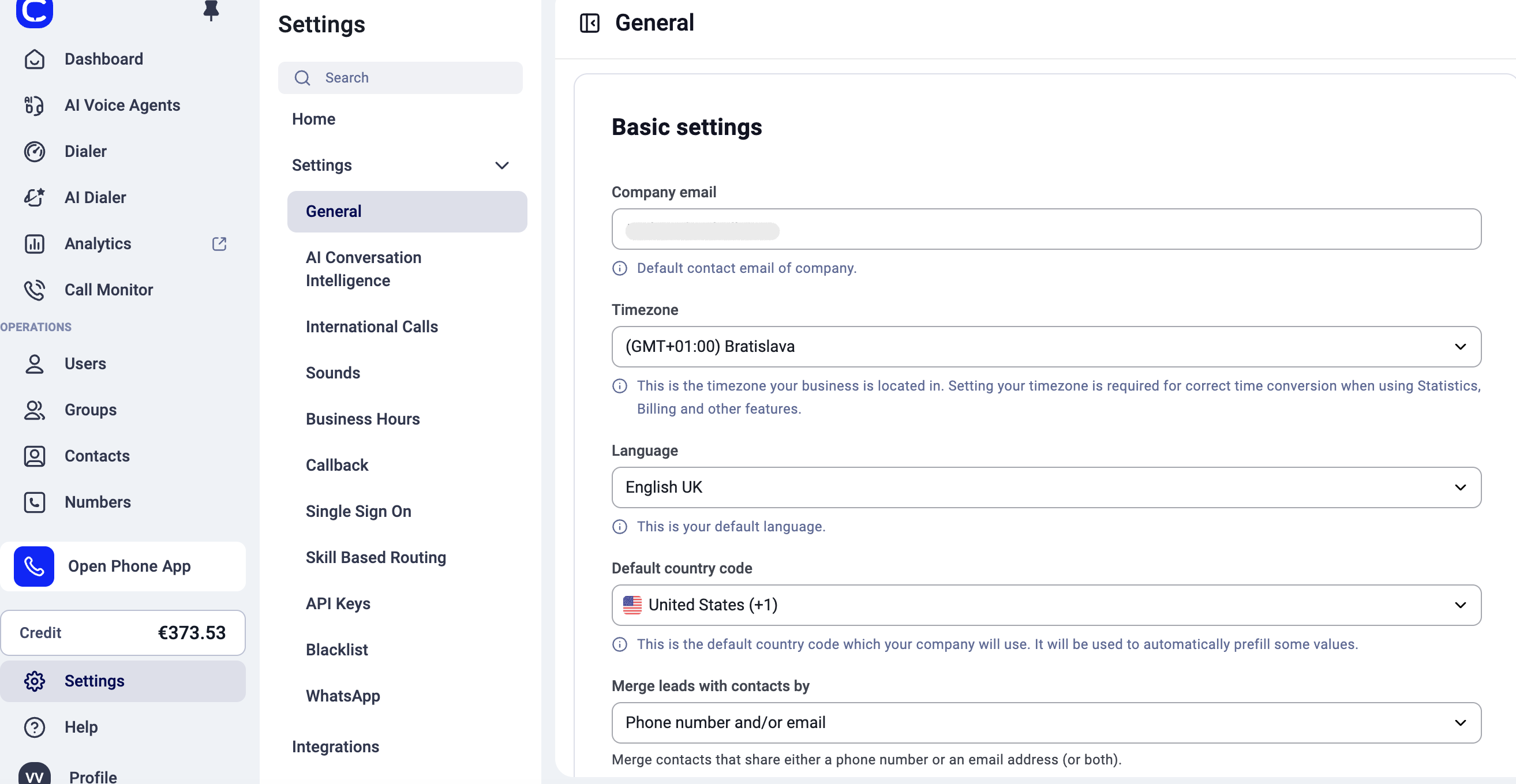This screenshot has height=784, width=1516.
Task: Open the AI Dialer icon
Action: [x=34, y=198]
